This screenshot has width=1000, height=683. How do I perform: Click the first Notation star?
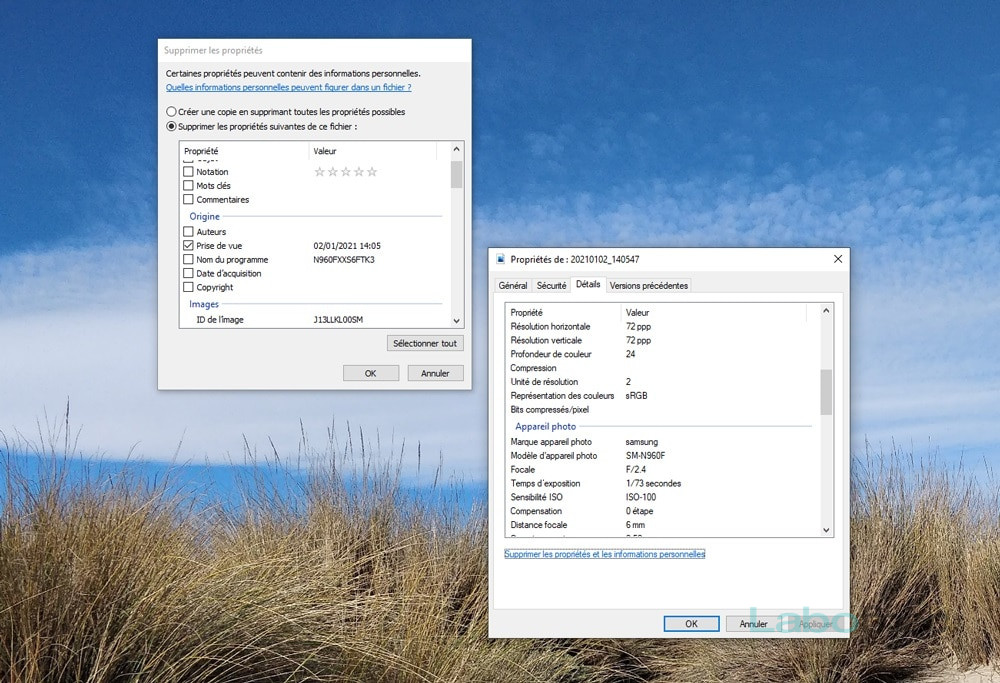click(320, 172)
